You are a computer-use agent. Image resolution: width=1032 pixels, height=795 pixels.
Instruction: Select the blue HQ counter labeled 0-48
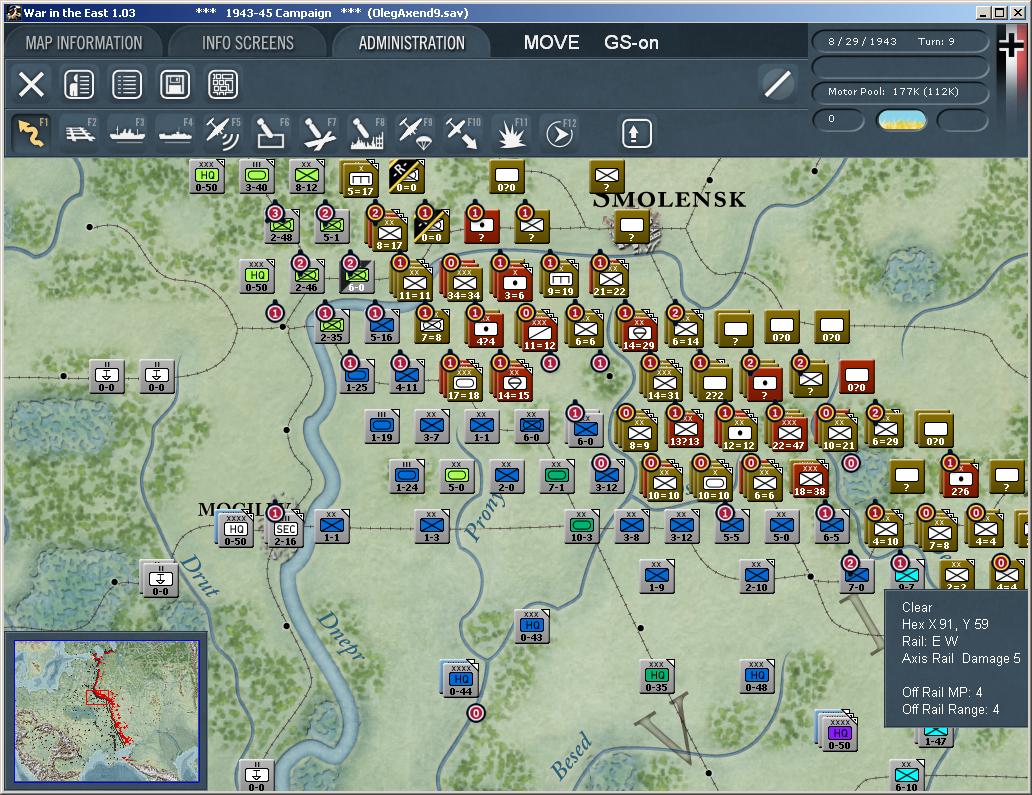pyautogui.click(x=756, y=675)
